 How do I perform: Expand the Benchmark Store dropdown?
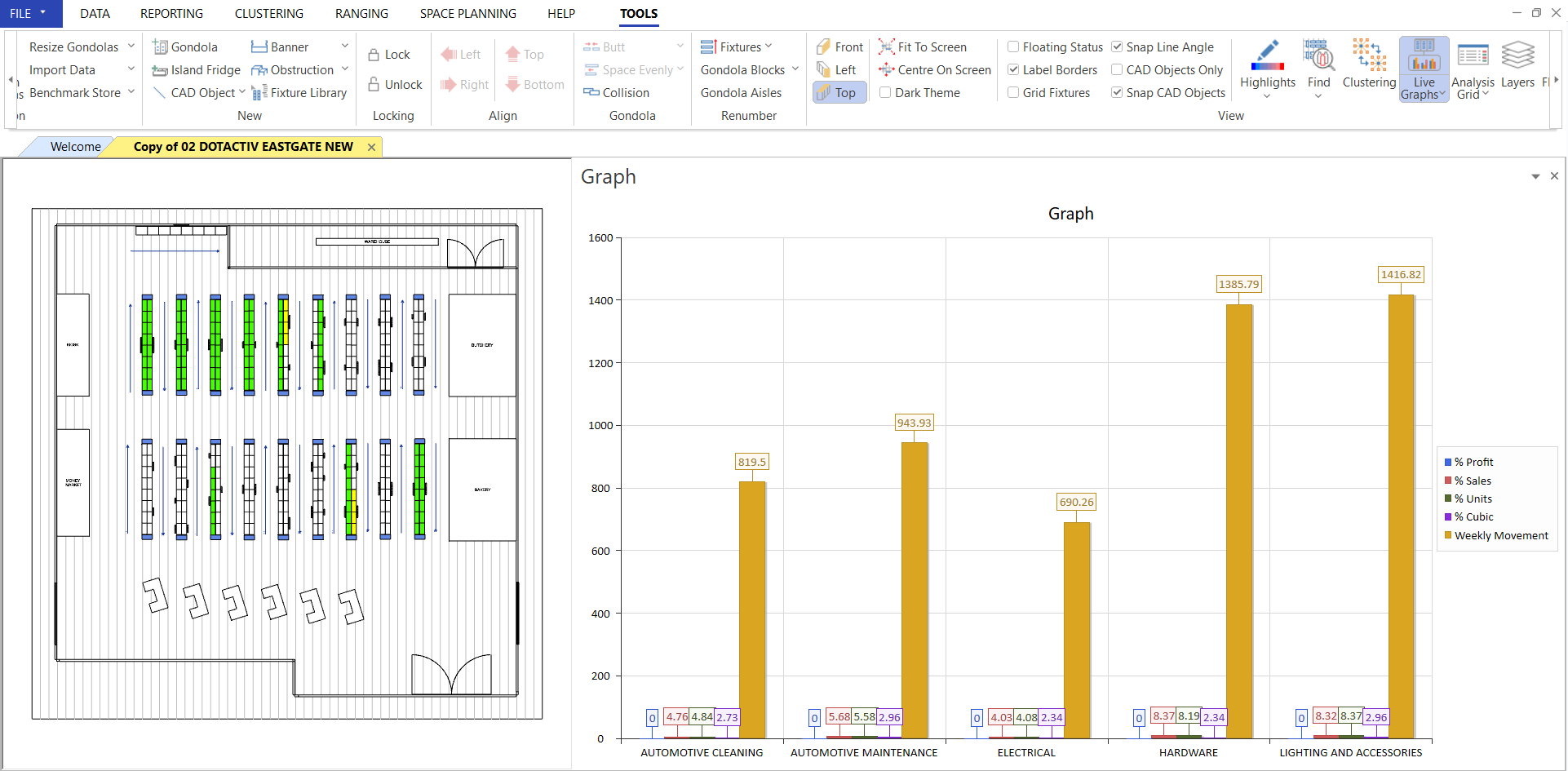pos(131,92)
